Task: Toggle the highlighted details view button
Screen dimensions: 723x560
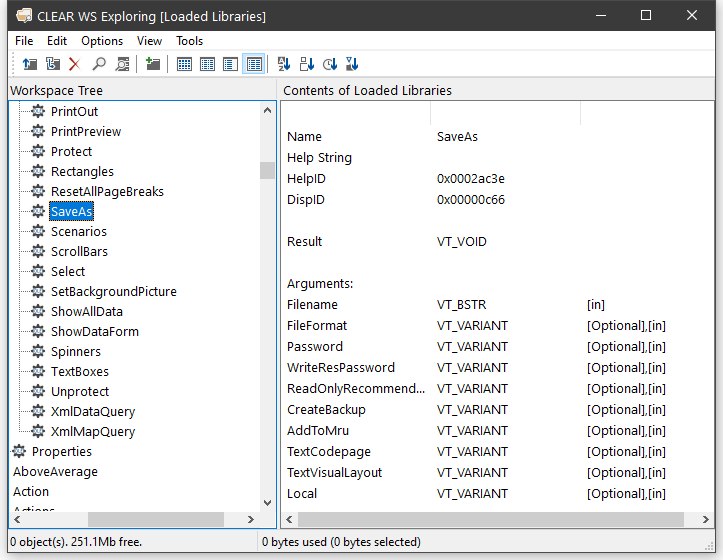Action: pyautogui.click(x=254, y=64)
